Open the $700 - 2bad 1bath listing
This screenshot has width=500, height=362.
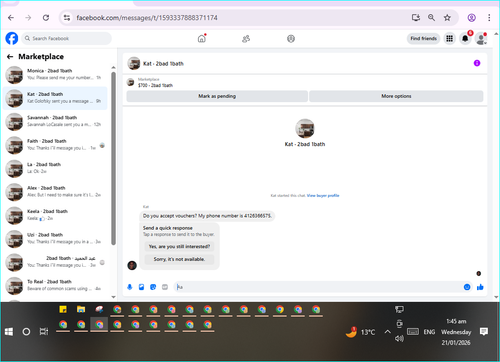[x=155, y=85]
